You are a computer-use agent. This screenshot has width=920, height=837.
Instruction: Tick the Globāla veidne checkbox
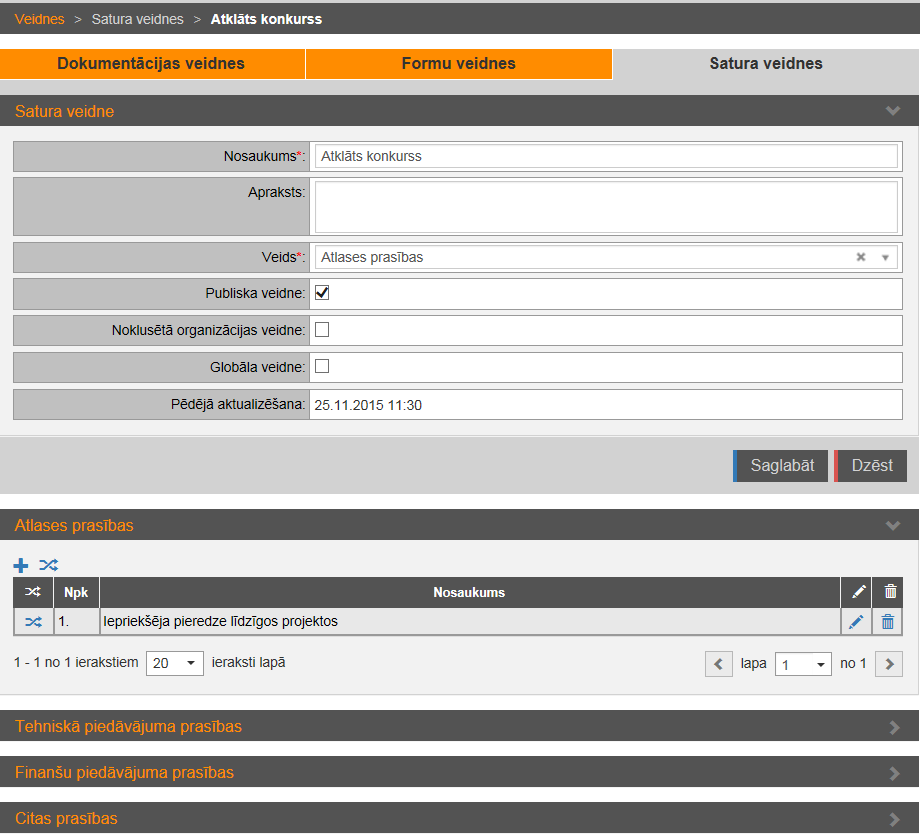click(x=322, y=366)
